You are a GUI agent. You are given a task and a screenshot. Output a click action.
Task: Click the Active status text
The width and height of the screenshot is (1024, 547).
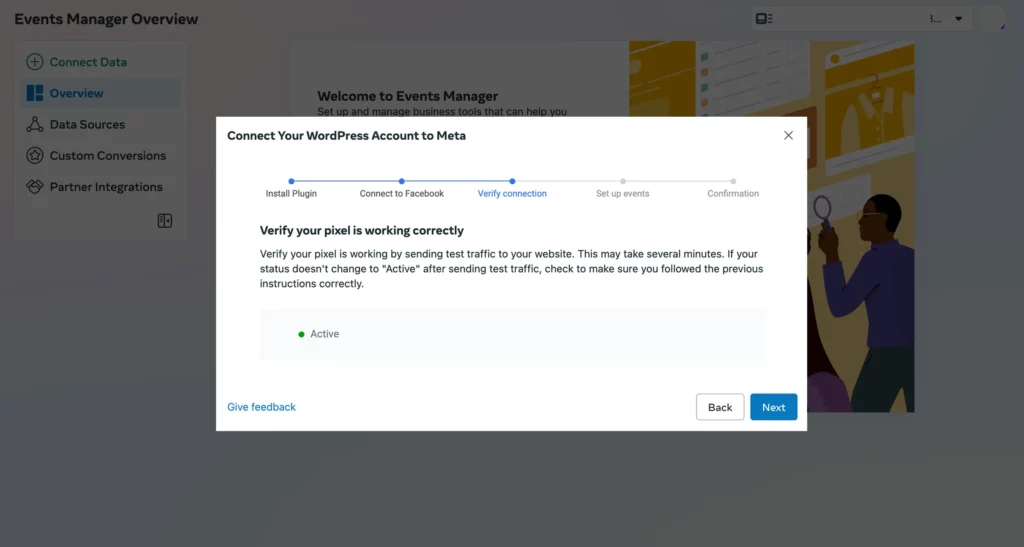[x=325, y=334]
